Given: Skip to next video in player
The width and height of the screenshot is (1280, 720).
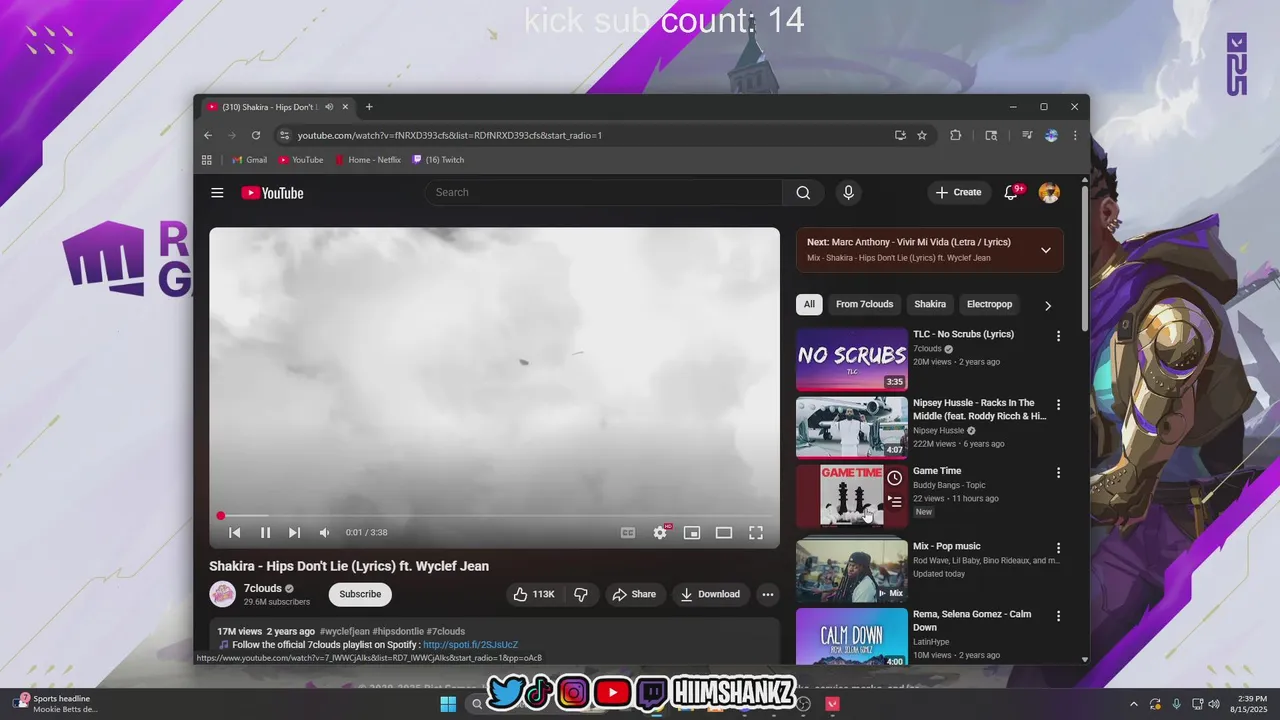Looking at the screenshot, I should pyautogui.click(x=294, y=533).
